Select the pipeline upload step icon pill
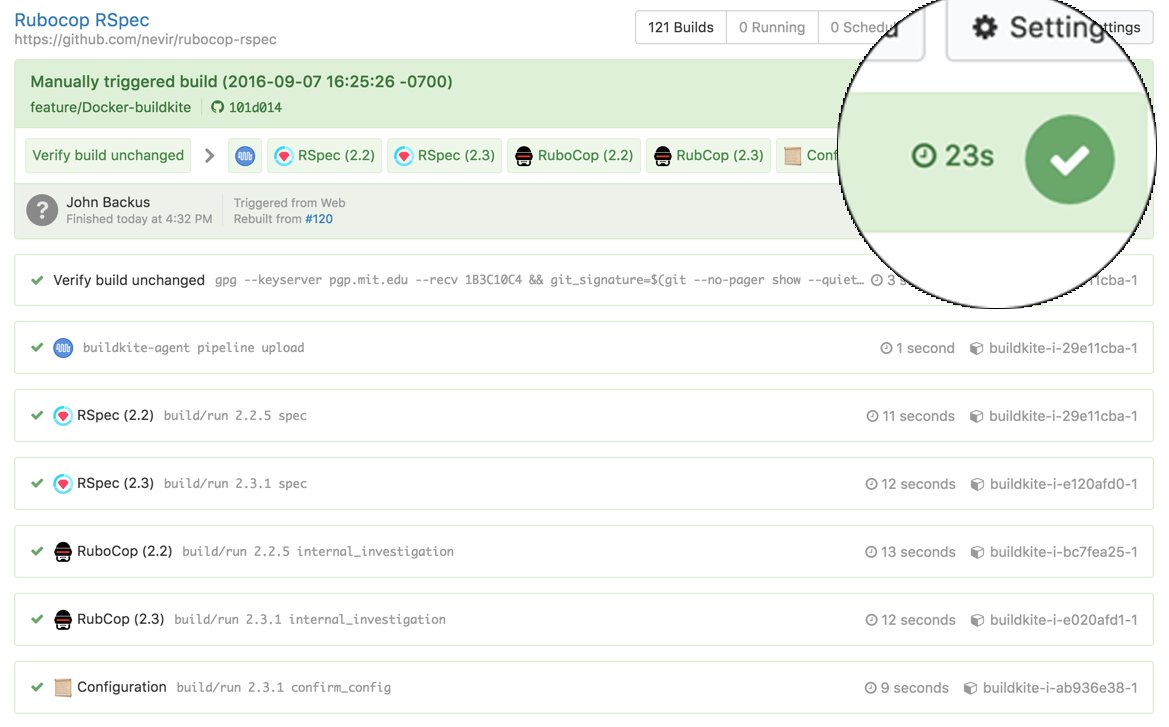1169x727 pixels. pos(245,156)
